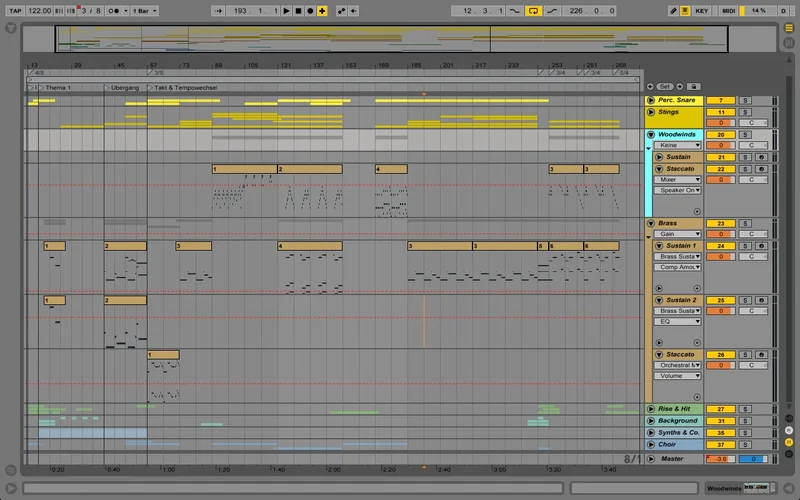Unfold the Stings track
800x500 pixels.
(x=651, y=112)
